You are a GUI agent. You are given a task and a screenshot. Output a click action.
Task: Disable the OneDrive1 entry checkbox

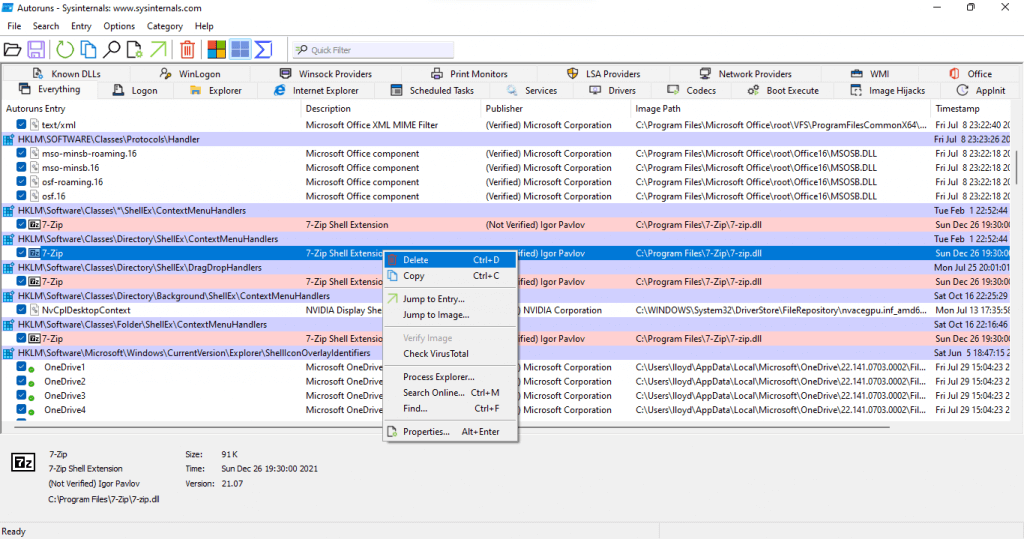[22, 367]
